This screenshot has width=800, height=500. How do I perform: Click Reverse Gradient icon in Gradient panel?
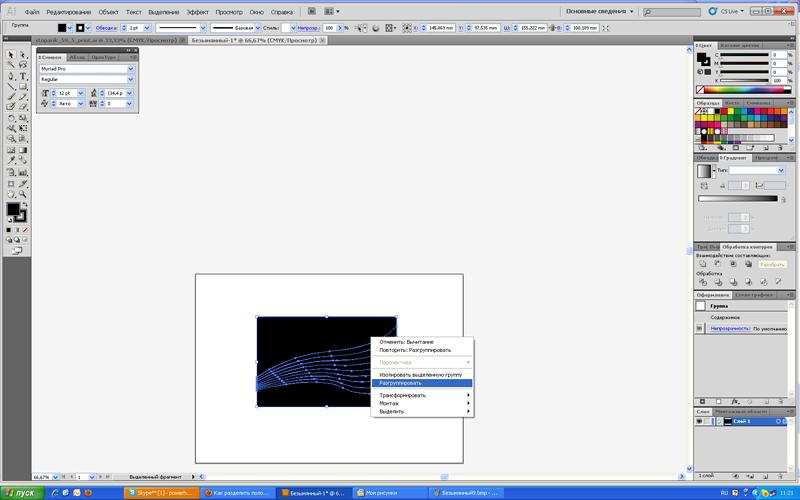pos(704,186)
